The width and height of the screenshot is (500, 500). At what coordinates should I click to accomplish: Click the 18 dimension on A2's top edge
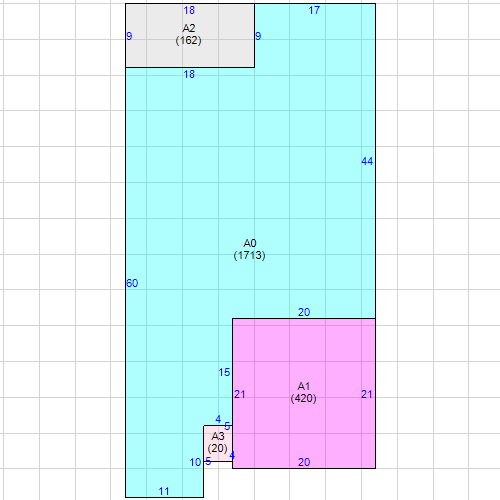189,11
